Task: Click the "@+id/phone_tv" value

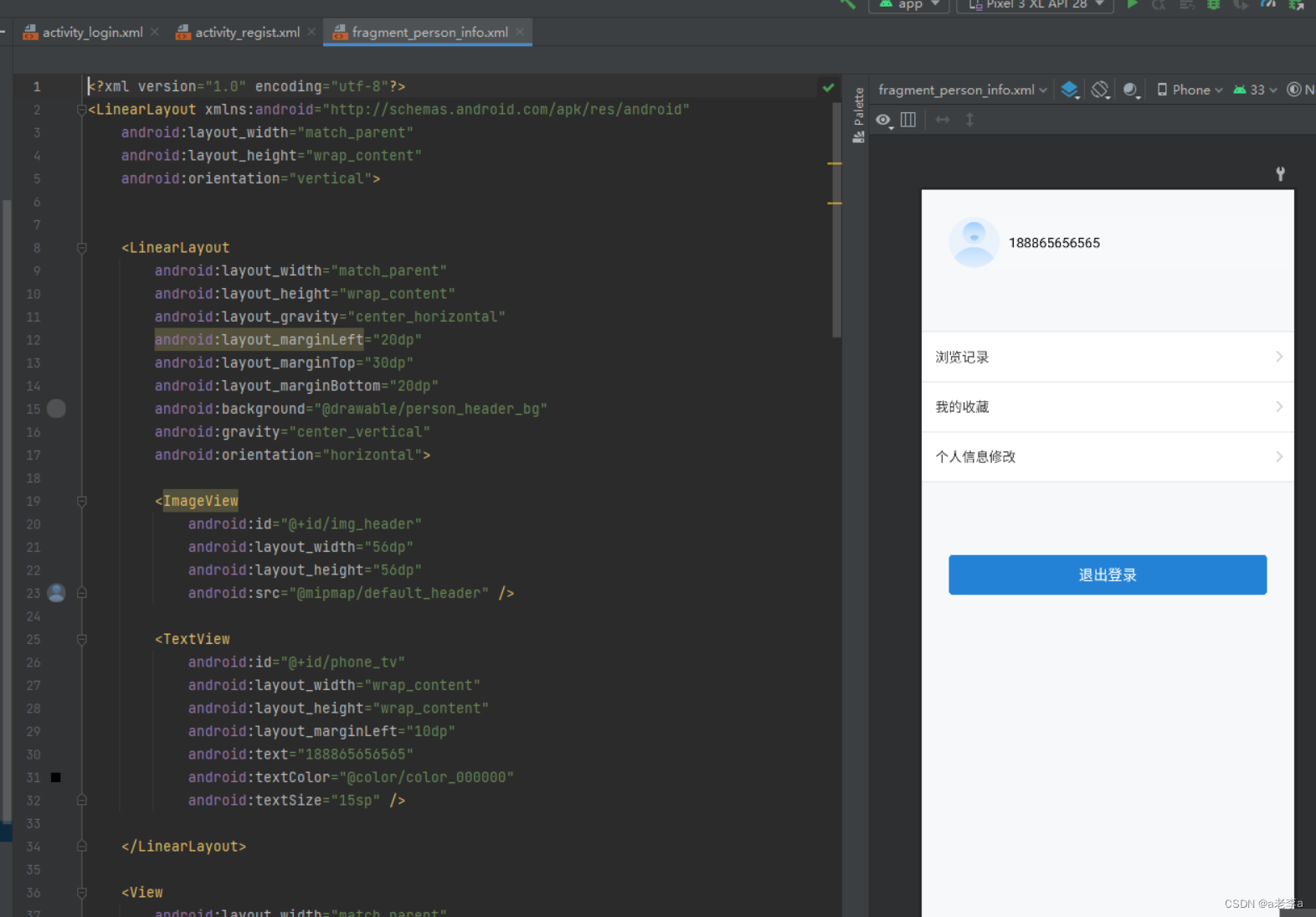Action: (x=342, y=662)
